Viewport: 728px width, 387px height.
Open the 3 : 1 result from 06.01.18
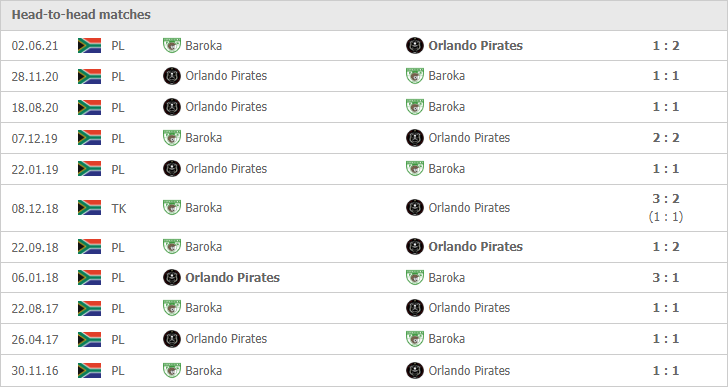tap(666, 277)
